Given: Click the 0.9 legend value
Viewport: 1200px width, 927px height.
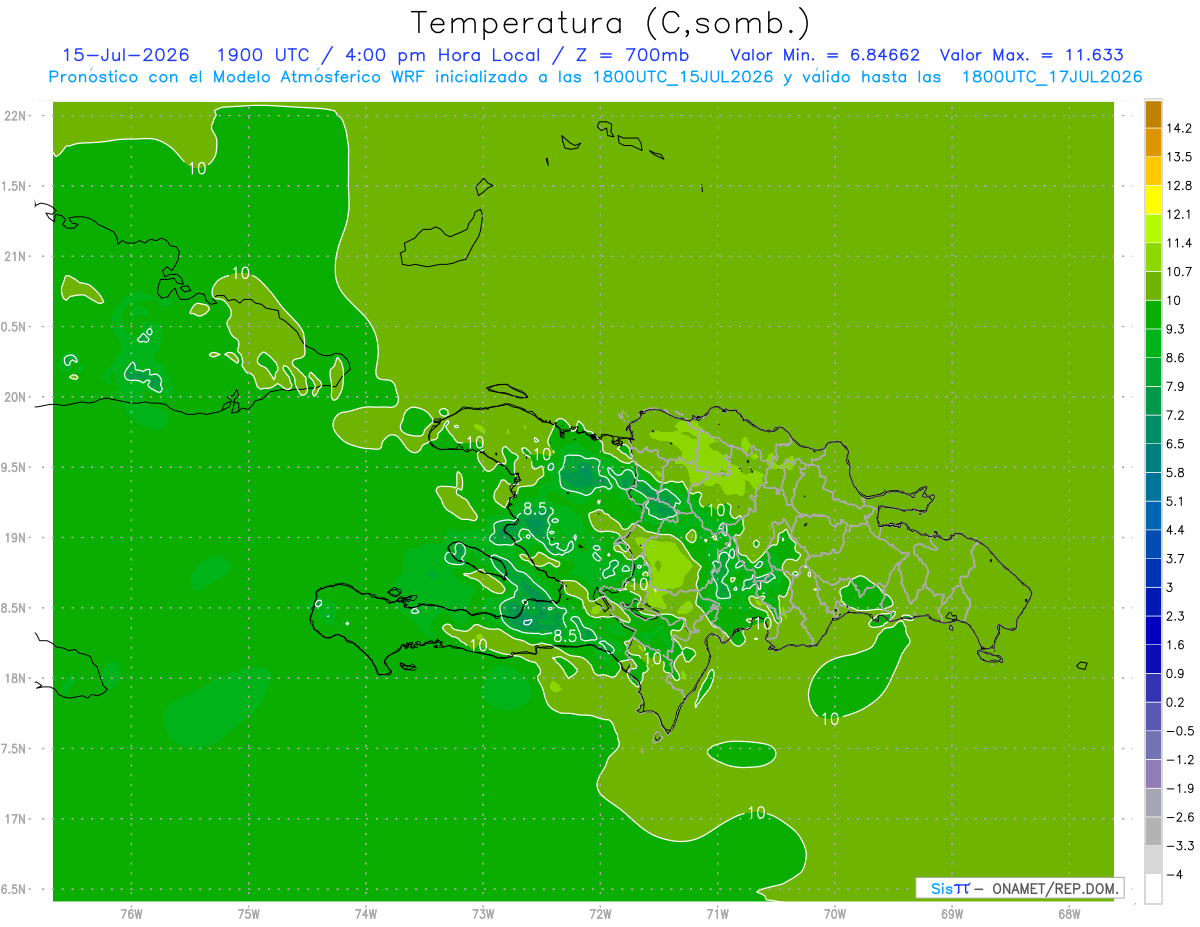Looking at the screenshot, I should point(1176,674).
